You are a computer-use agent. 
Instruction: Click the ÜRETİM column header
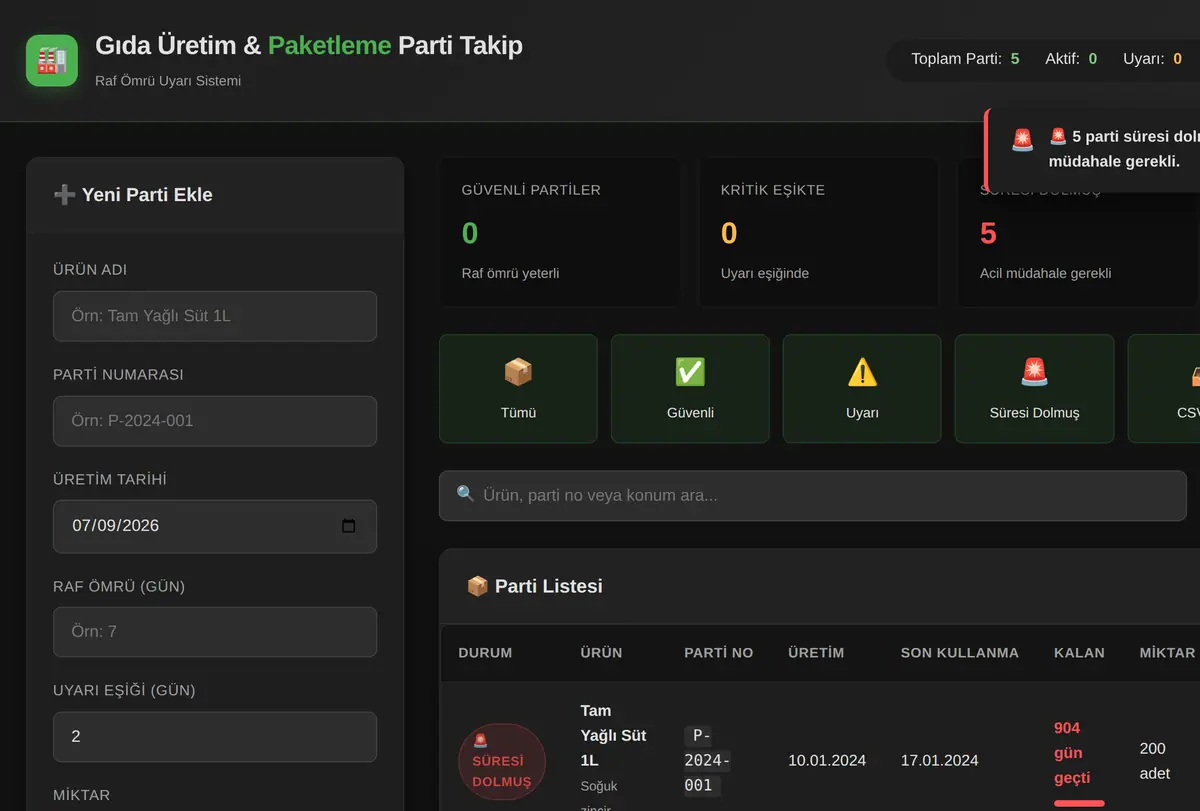tap(816, 653)
